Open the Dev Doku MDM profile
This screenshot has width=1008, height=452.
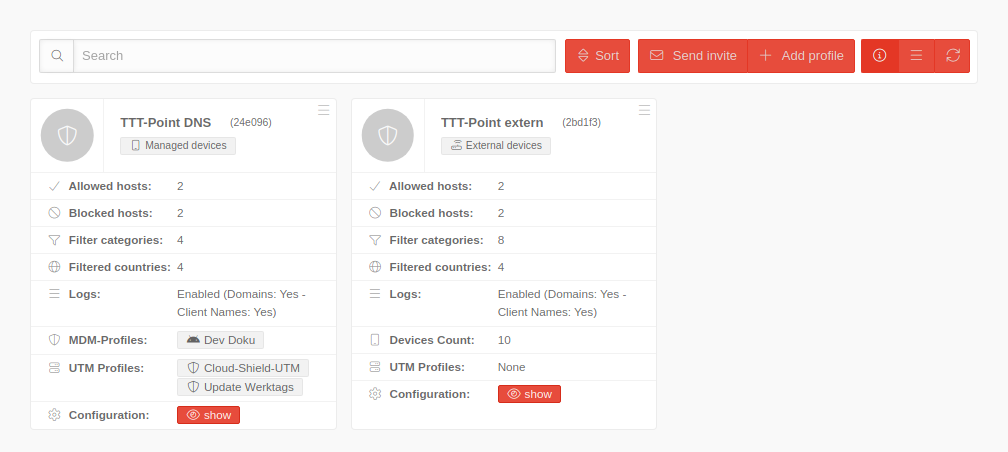pos(220,340)
